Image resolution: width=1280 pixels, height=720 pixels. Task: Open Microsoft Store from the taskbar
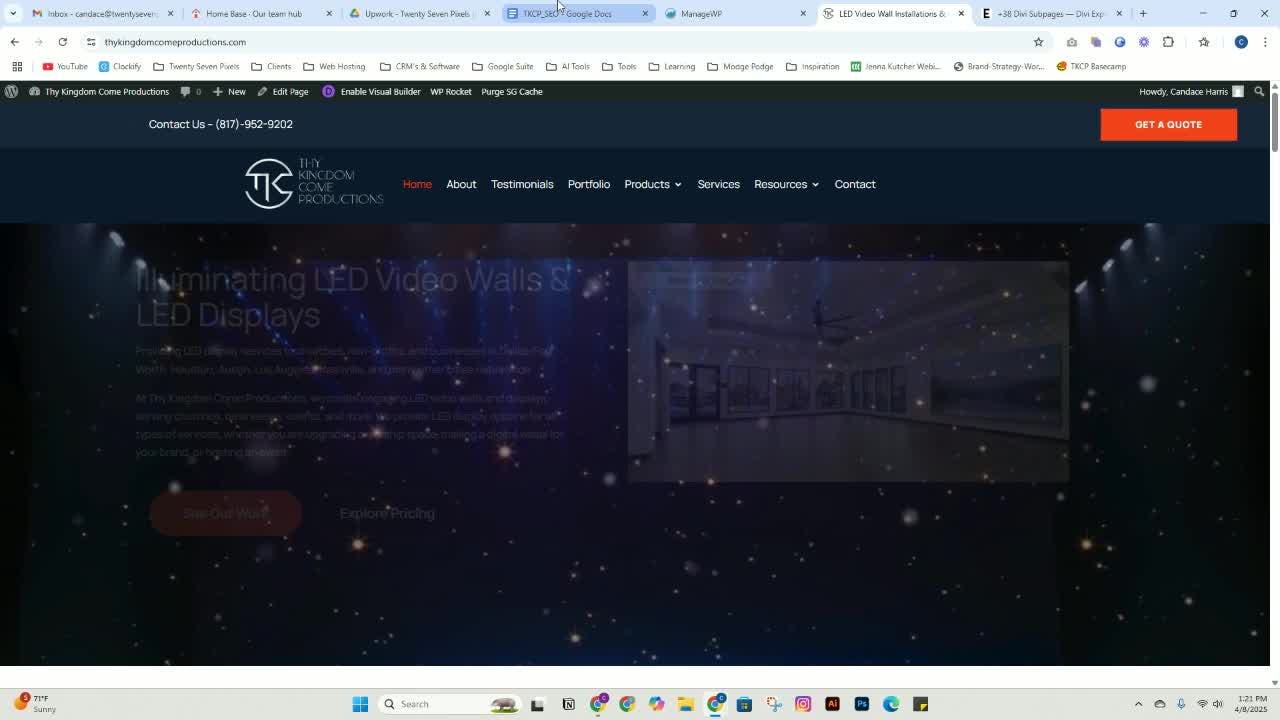coord(744,704)
